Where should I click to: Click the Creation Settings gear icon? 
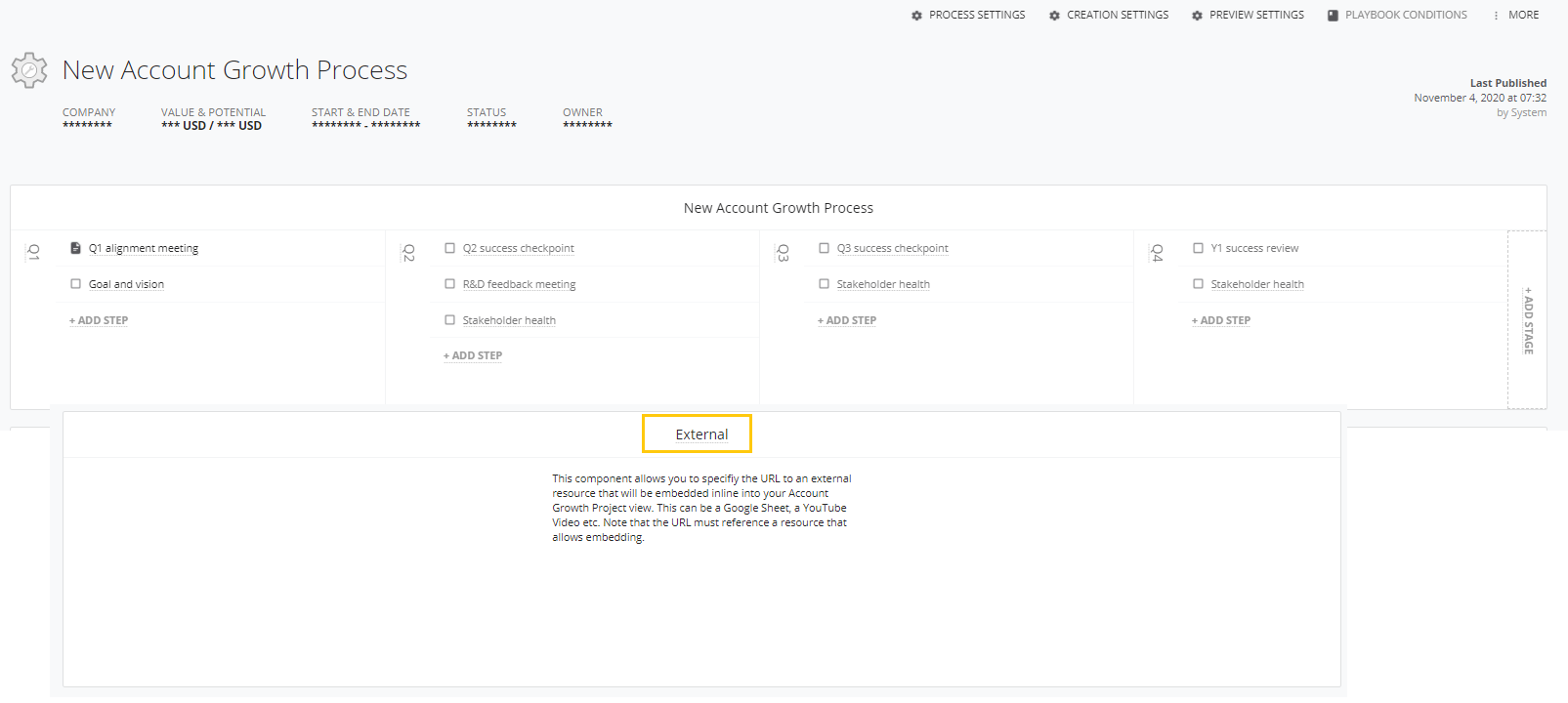1054,16
